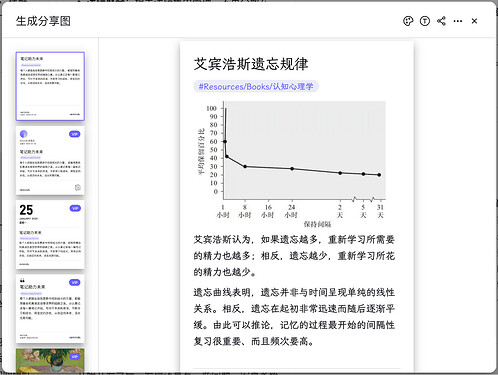Click the 艾宾浩斯遗忘规律 title in preview
The image size is (498, 375).
251,64
